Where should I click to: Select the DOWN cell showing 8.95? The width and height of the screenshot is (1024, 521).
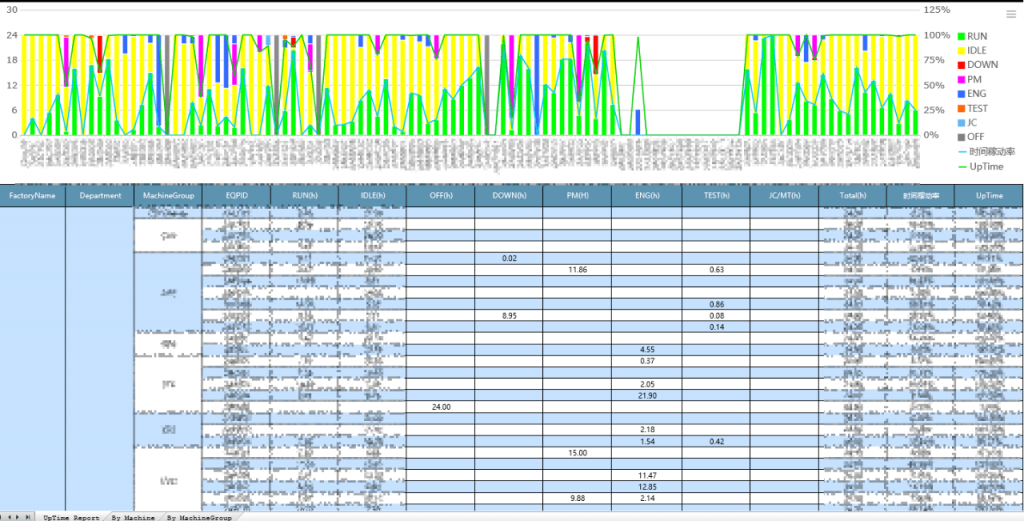coord(509,315)
